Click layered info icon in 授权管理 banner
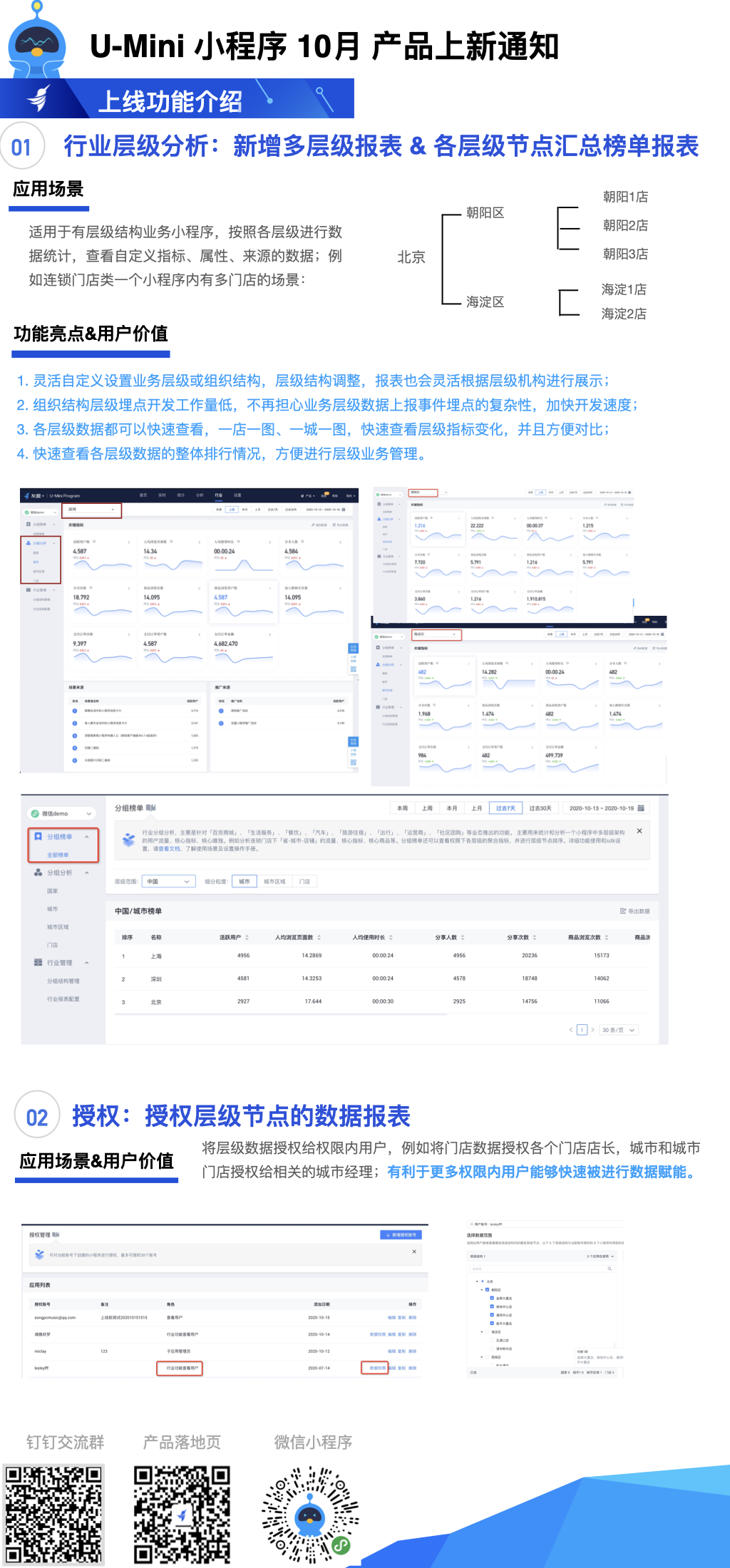This screenshot has width=730, height=1568. point(39,1254)
